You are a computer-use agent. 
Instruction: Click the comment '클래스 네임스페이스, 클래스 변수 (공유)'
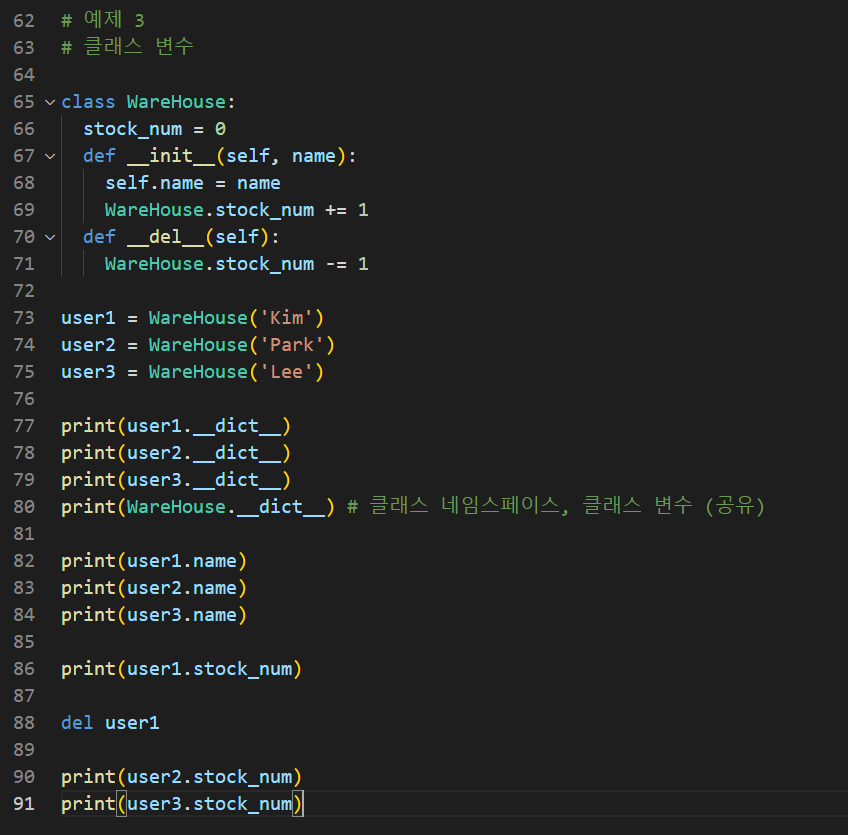coord(567,506)
